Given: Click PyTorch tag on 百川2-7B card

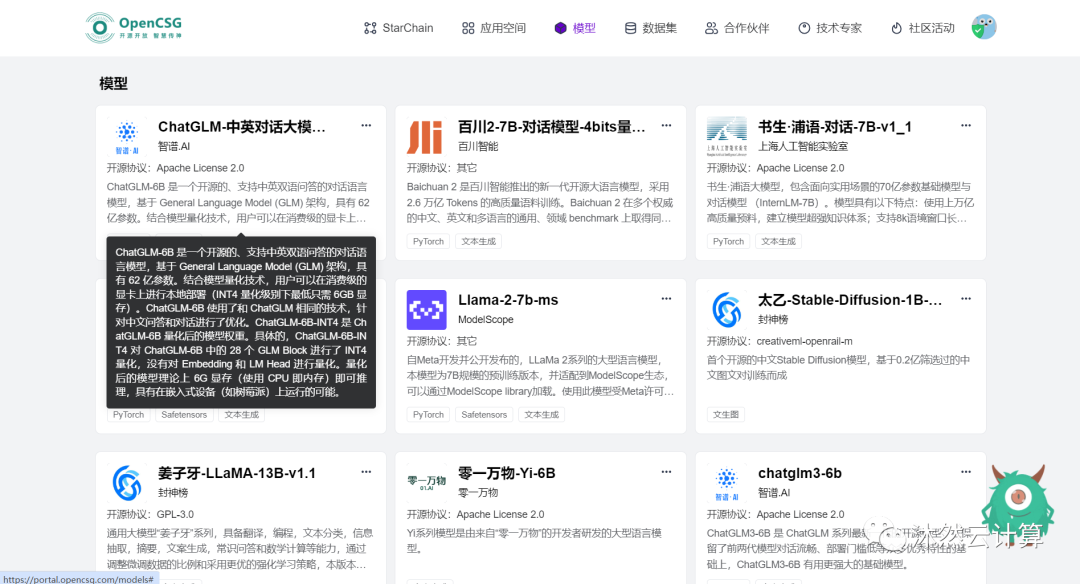Looking at the screenshot, I should tap(428, 241).
